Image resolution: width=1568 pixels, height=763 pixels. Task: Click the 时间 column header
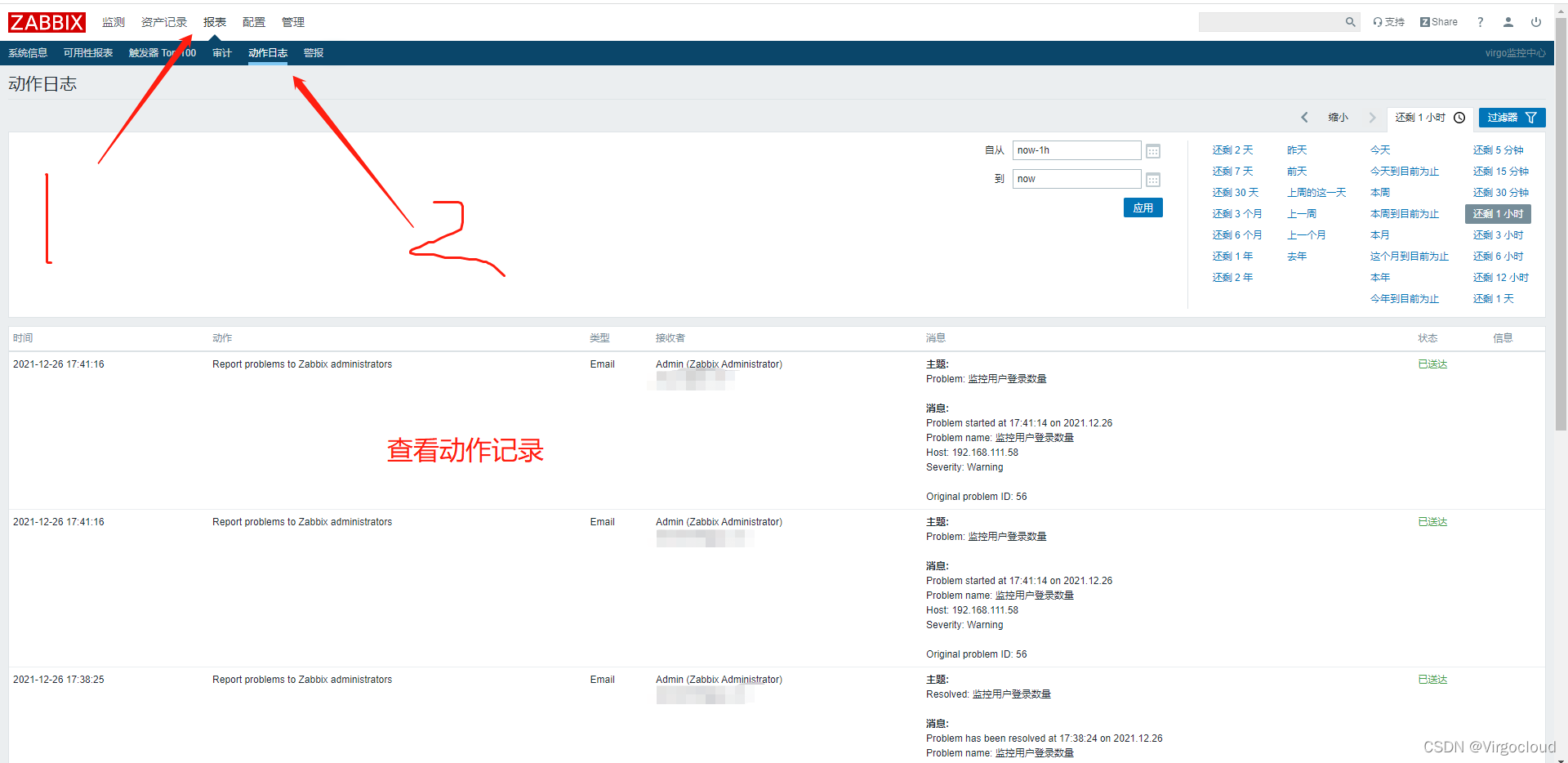point(23,338)
